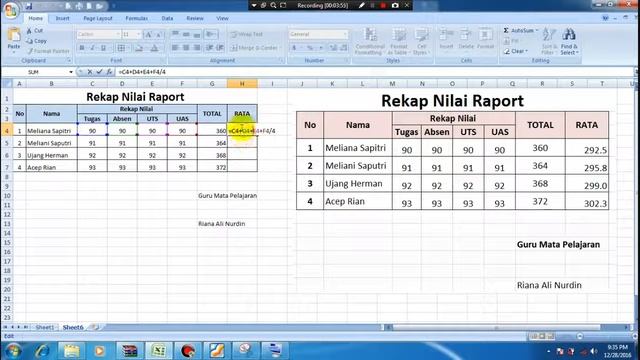Viewport: 640px width, 360px height.
Task: Open Find & Select binoculars
Action: pyautogui.click(x=569, y=41)
